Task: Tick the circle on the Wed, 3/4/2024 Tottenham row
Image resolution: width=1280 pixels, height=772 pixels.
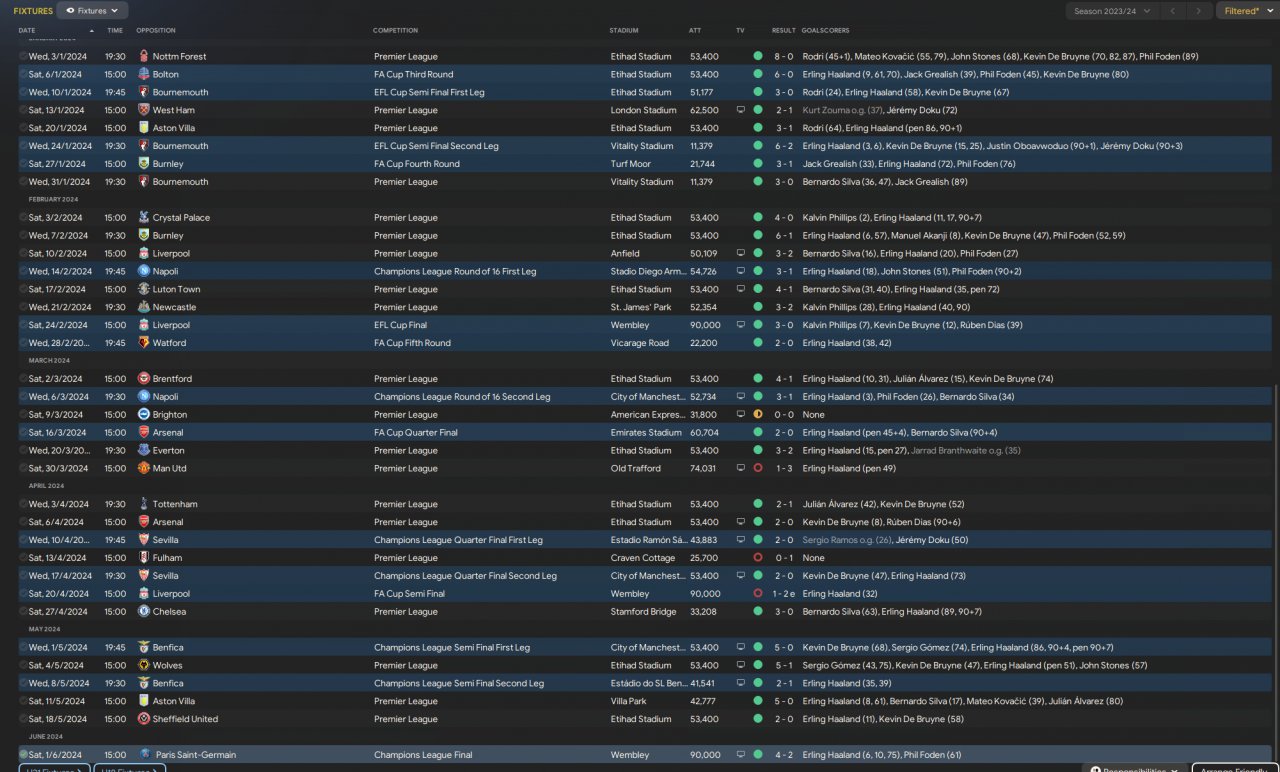Action: (x=23, y=505)
